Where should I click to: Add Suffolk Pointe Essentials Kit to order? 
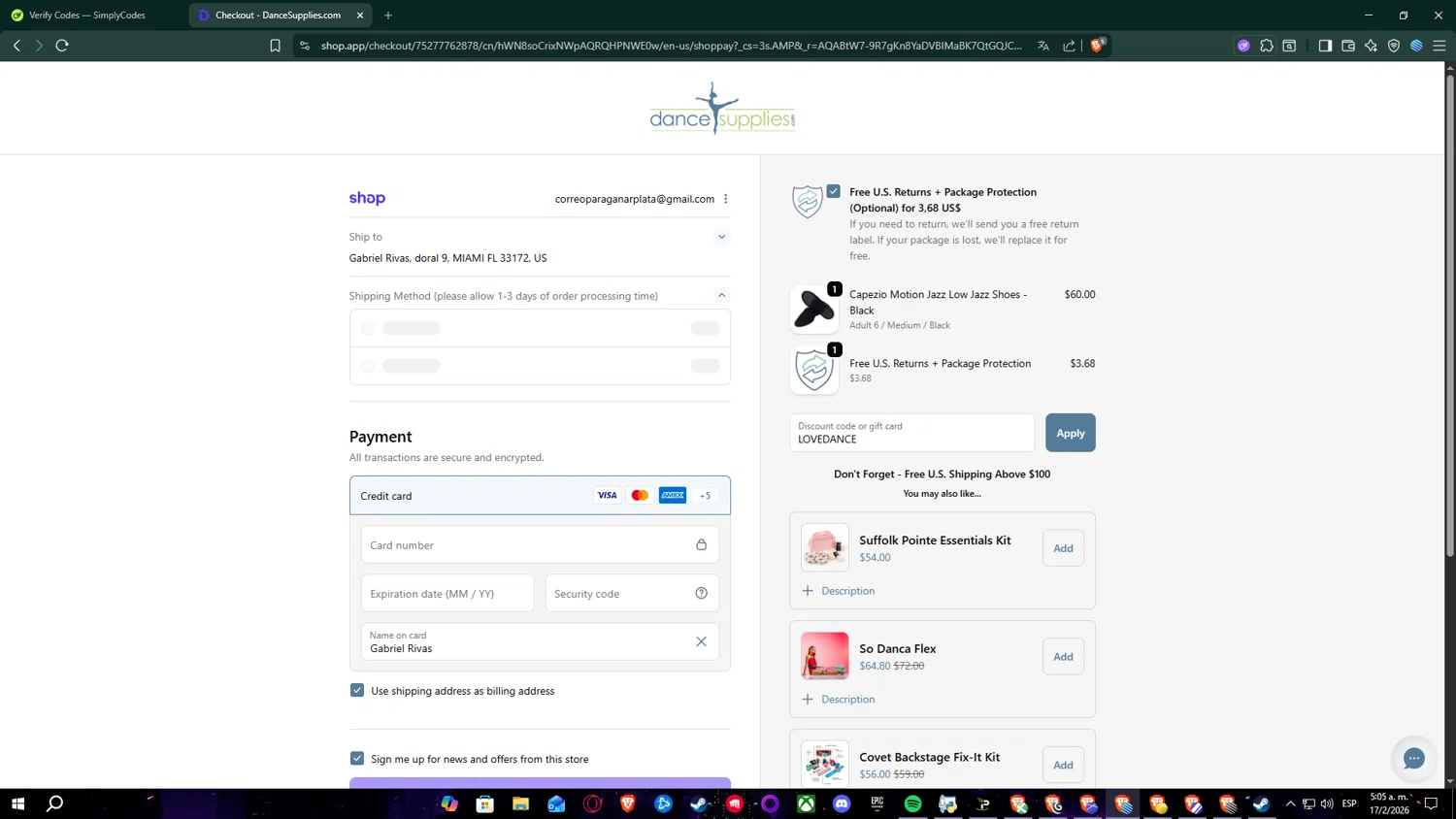pyautogui.click(x=1063, y=548)
